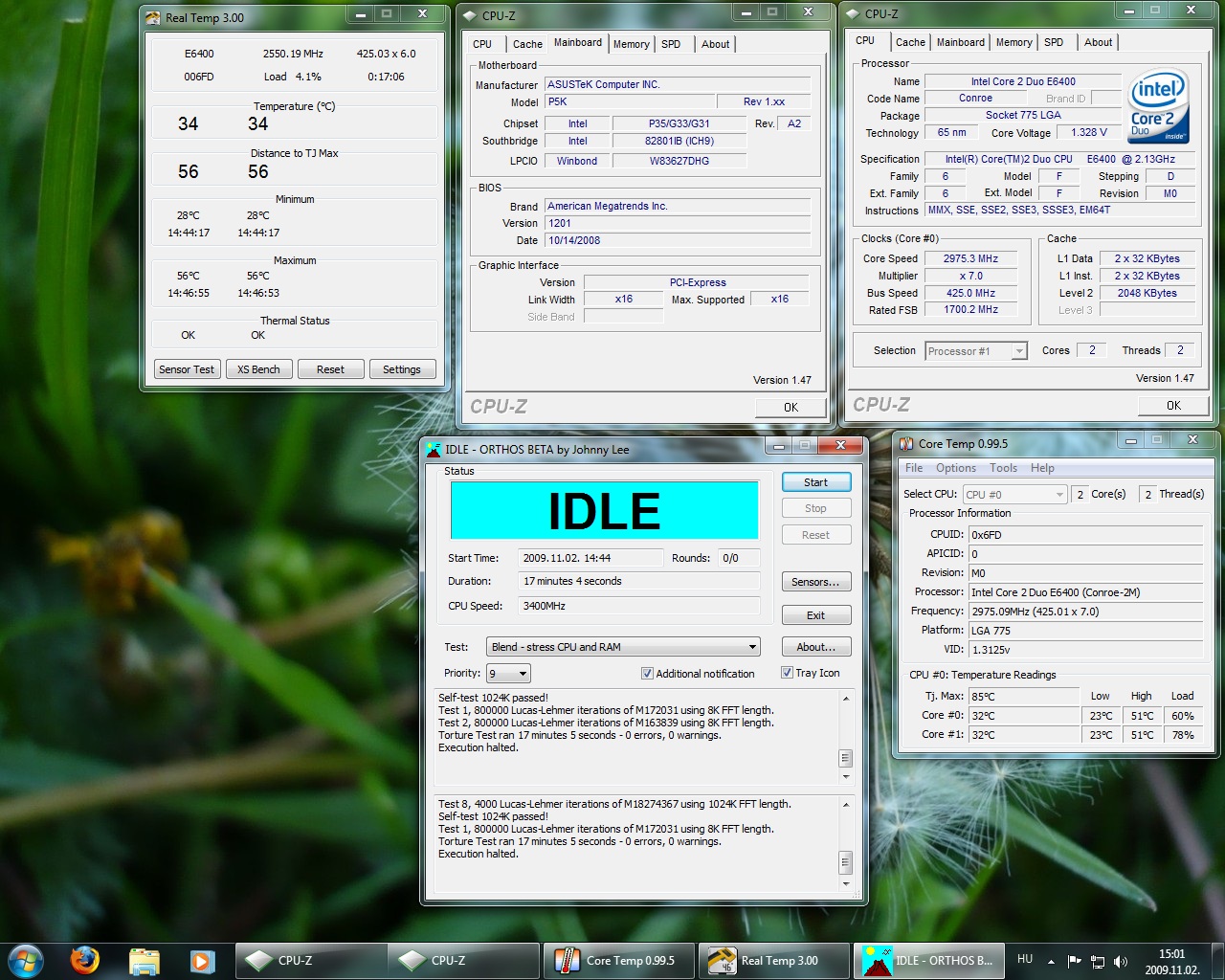Viewport: 1225px width, 980px height.
Task: Click the Core Temp title bar icon
Action: click(905, 443)
